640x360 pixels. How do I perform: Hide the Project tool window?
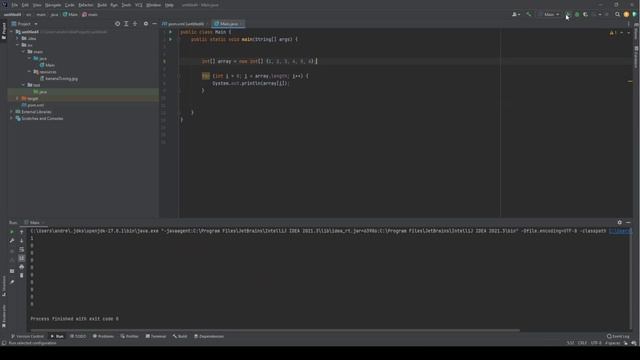pyautogui.click(x=154, y=24)
